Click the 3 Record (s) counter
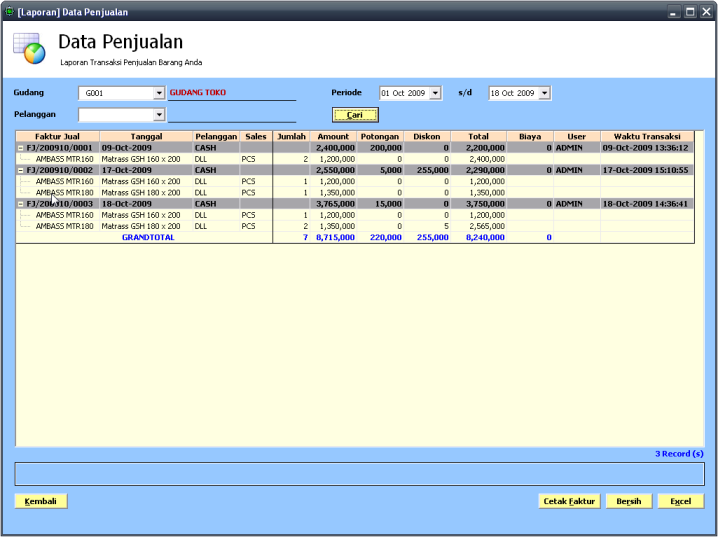The height and width of the screenshot is (537, 718). pos(679,454)
